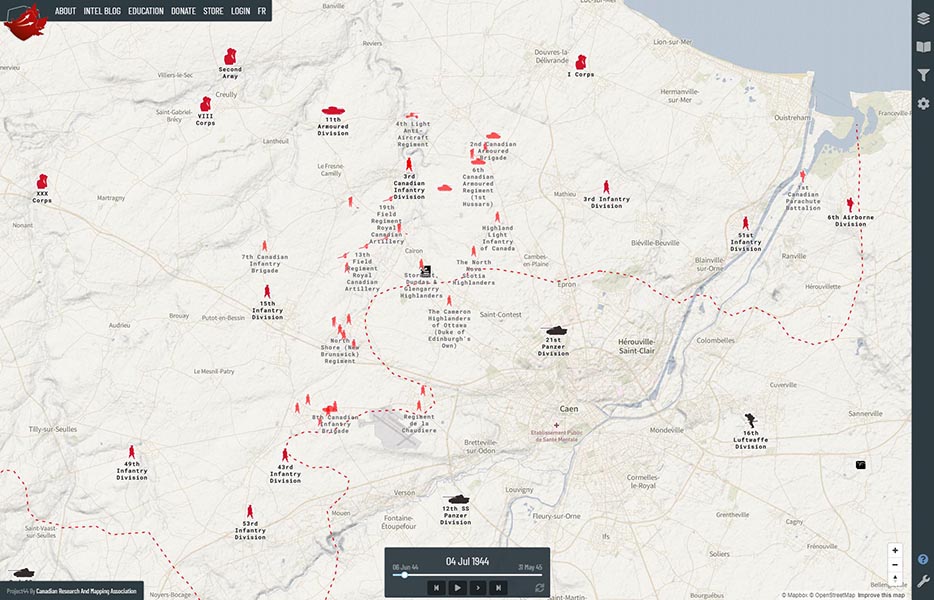Step forward one day on timeline
The height and width of the screenshot is (600, 934).
pos(478,588)
